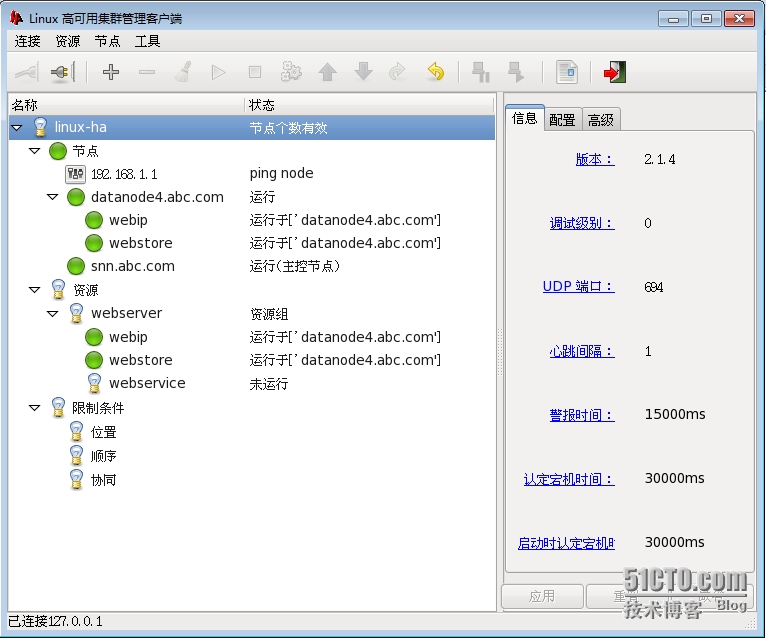Click the 未运行 status text
Viewport: 766px width, 638px height.
point(269,384)
